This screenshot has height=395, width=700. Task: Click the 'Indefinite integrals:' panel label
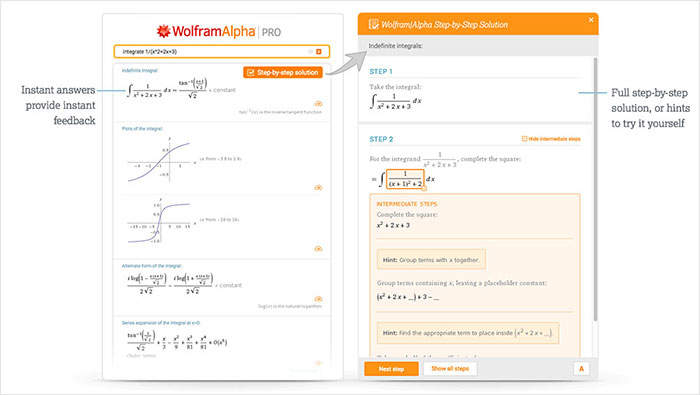pos(396,46)
